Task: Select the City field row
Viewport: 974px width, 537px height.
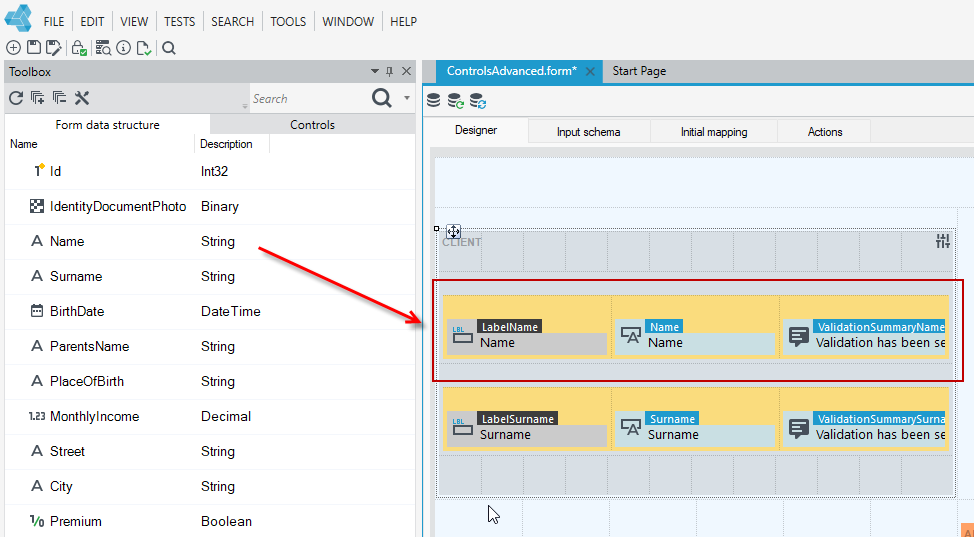Action: [210, 486]
